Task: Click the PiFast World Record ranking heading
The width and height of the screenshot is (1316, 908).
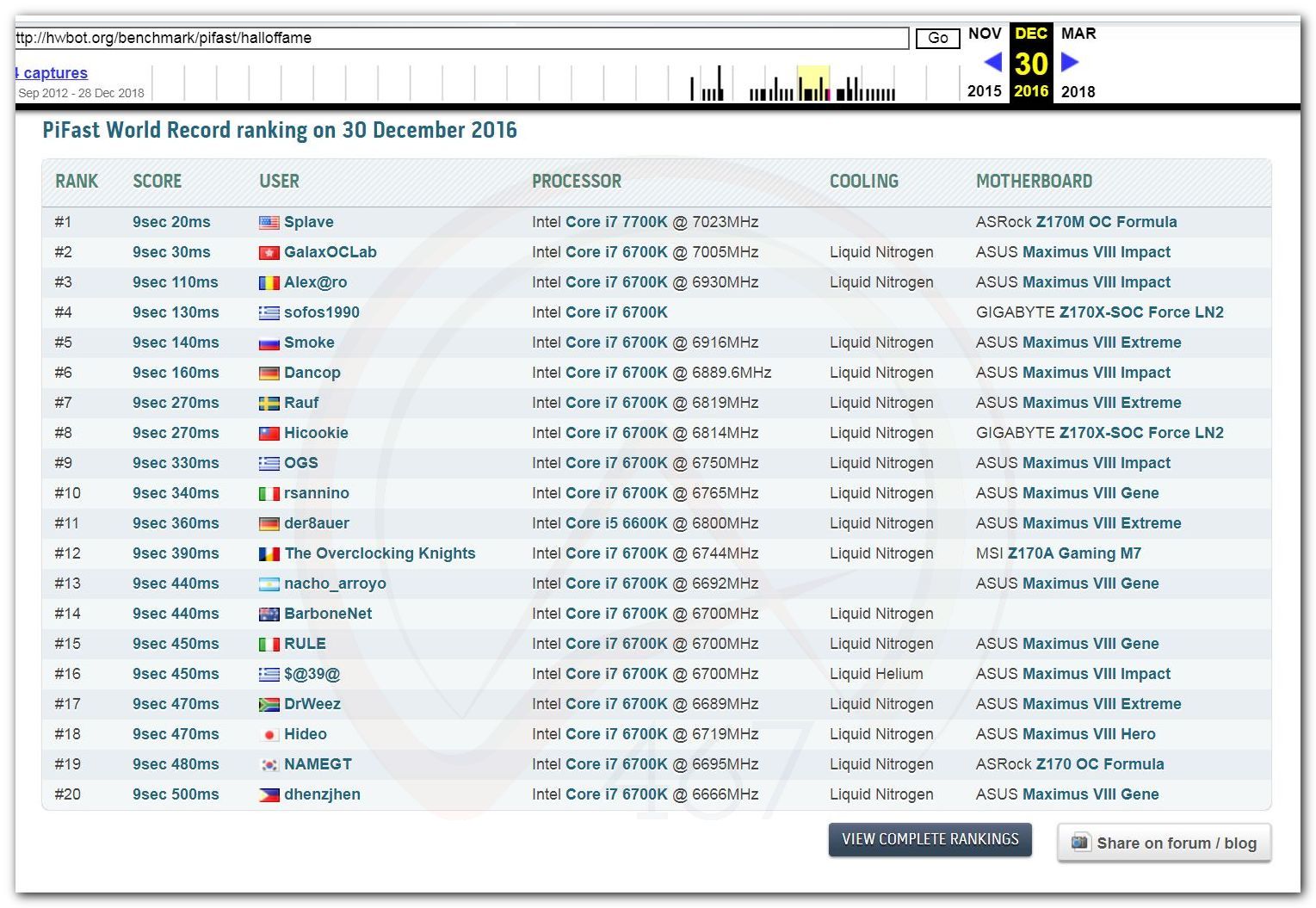Action: tap(280, 130)
